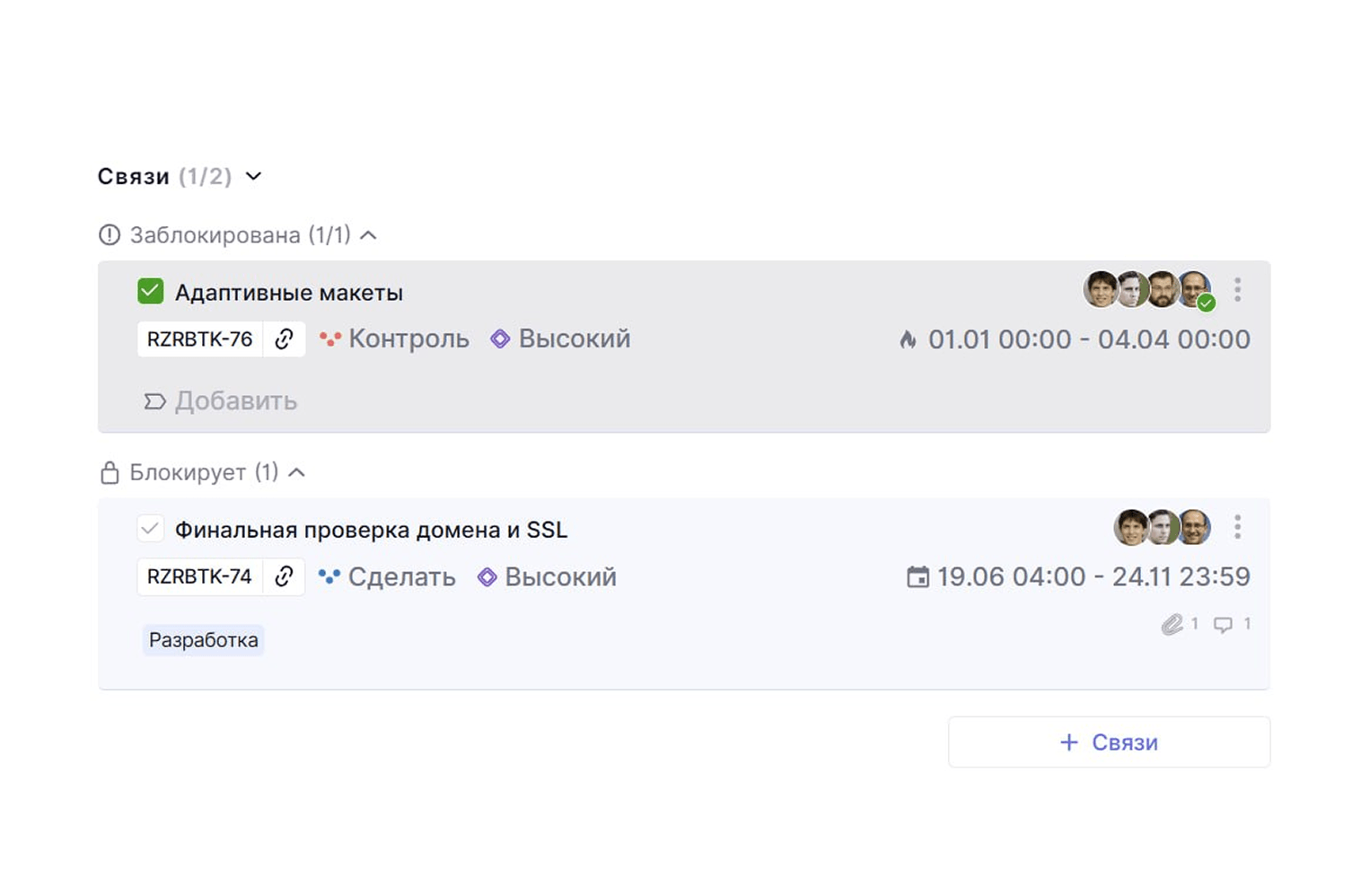Change status Сделать of second task
This screenshot has height=896, width=1370.
tap(387, 576)
